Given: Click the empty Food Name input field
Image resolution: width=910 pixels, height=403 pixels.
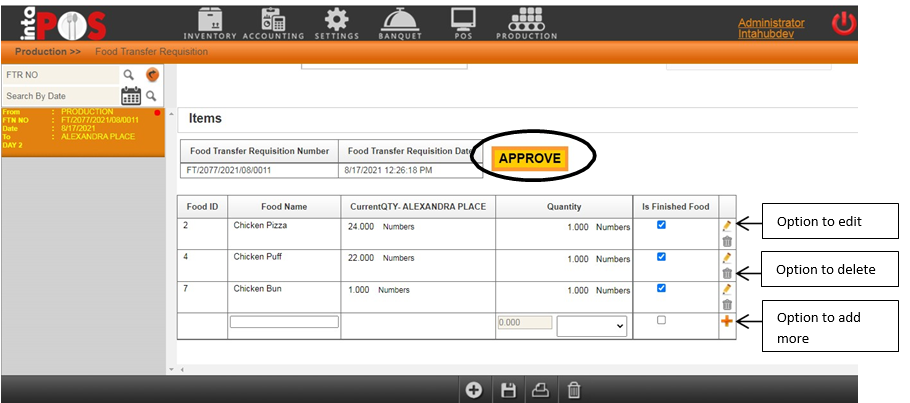Looking at the screenshot, I should click(284, 322).
